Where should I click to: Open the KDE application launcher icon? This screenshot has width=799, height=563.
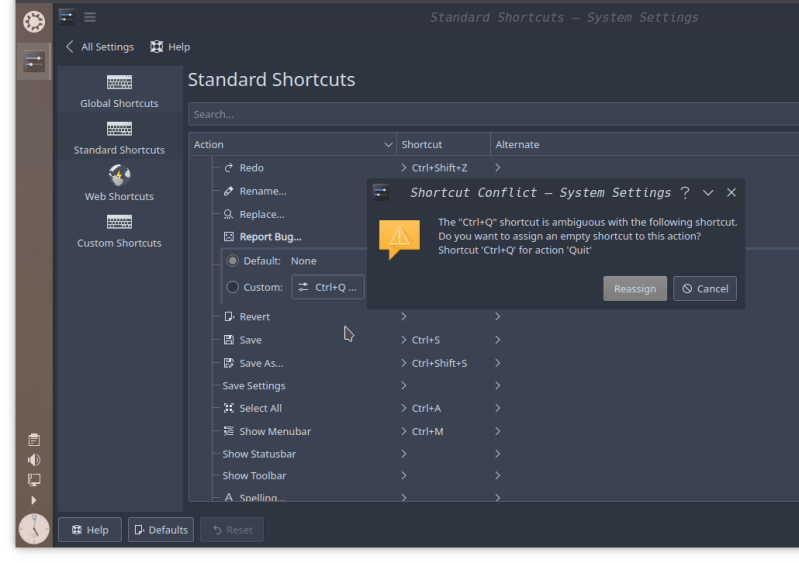click(34, 21)
